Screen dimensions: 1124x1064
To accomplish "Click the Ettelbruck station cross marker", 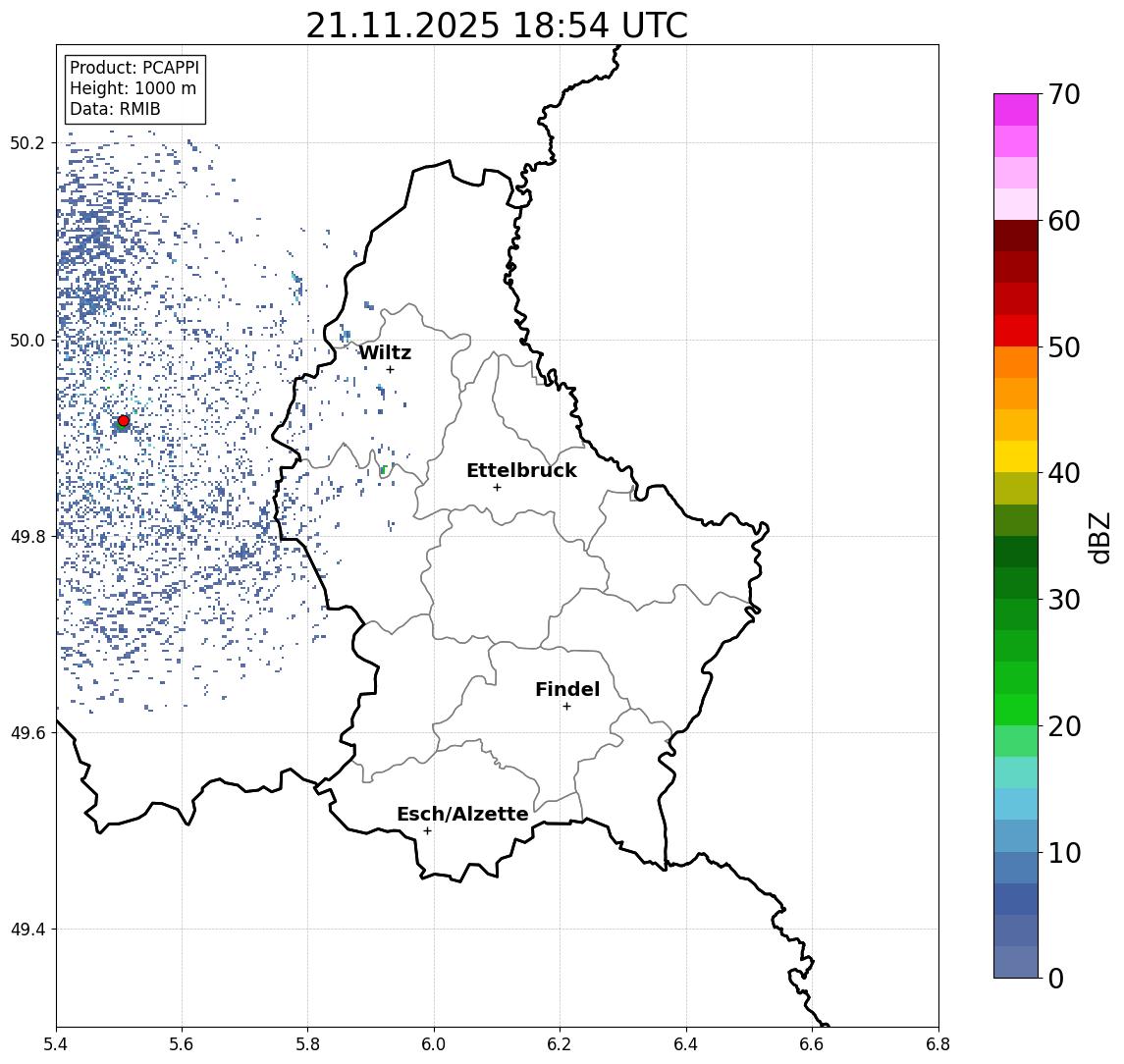I will coord(497,488).
